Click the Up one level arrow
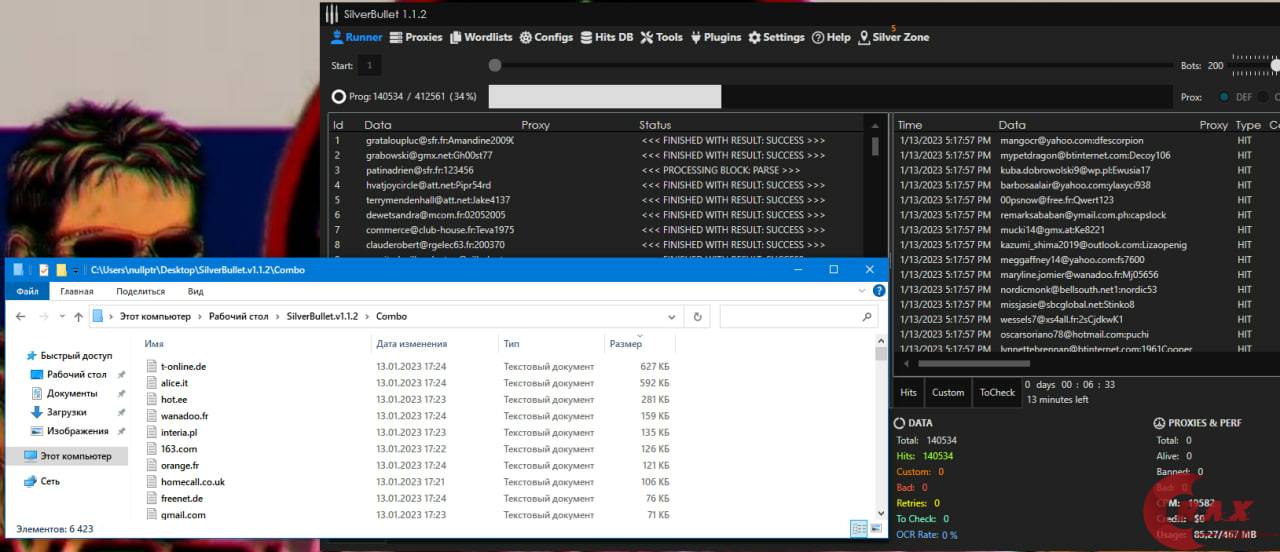Viewport: 1280px width, 552px height. click(x=78, y=317)
